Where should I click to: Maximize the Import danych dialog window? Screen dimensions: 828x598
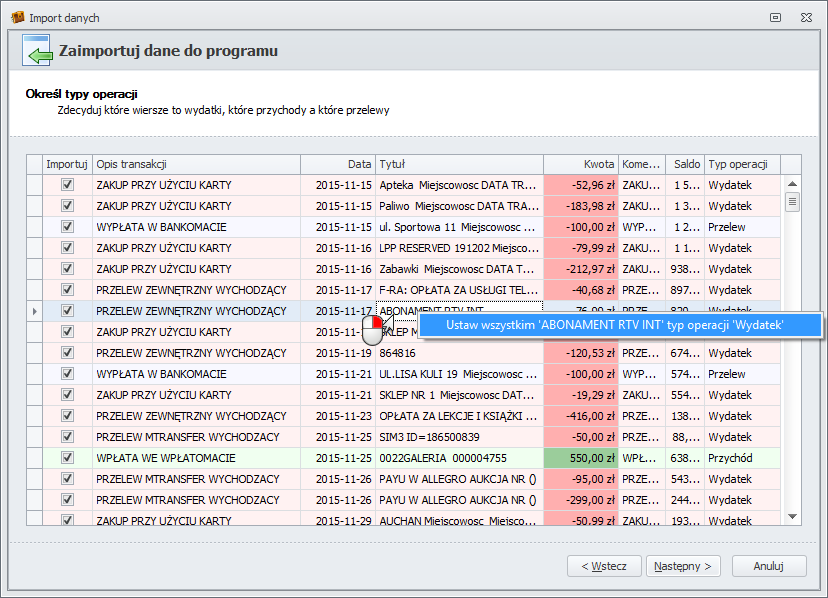(775, 18)
